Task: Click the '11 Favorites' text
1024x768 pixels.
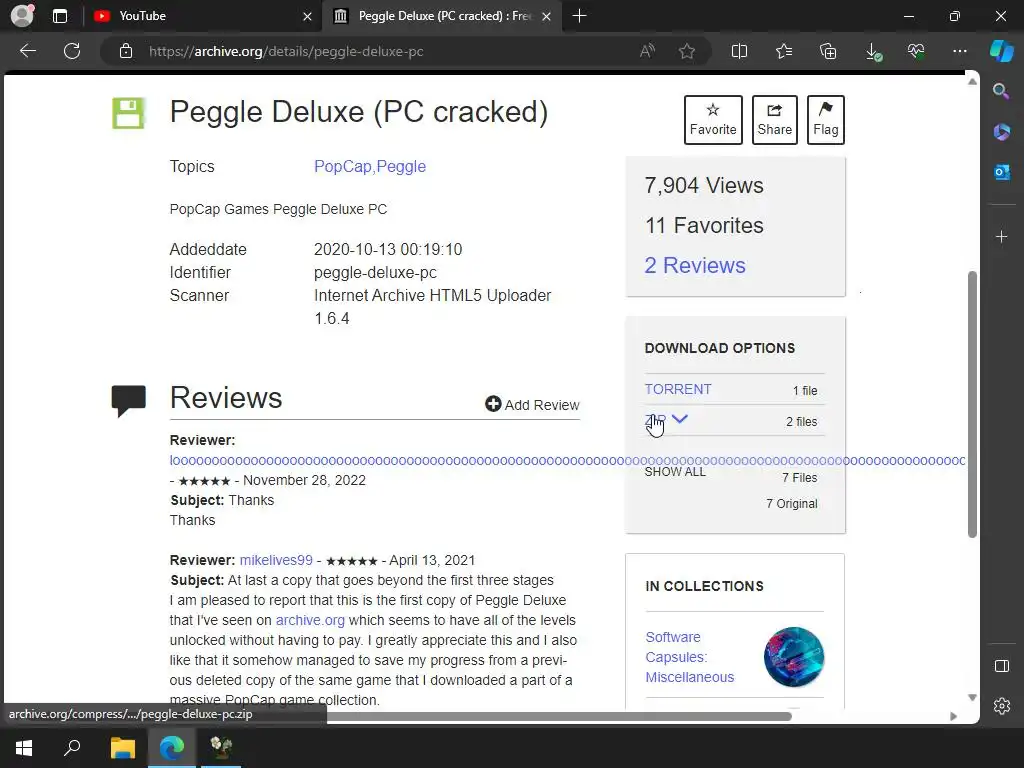Action: tap(704, 225)
